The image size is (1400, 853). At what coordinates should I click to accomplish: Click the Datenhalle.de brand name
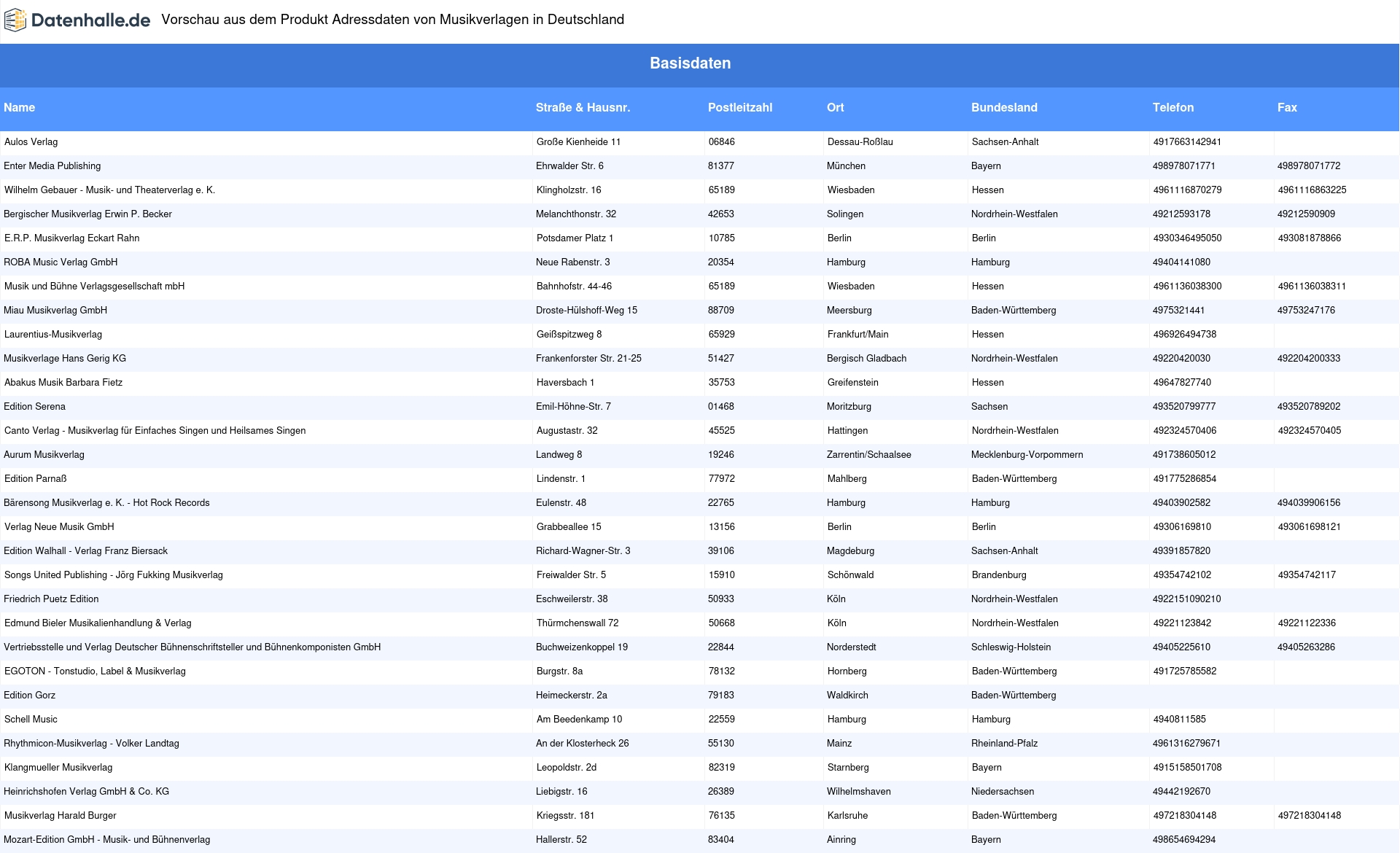coord(91,20)
